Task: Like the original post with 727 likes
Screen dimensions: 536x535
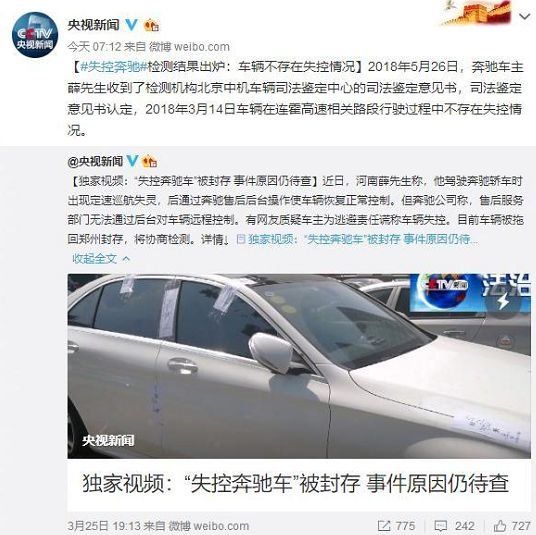Action: tap(512, 525)
